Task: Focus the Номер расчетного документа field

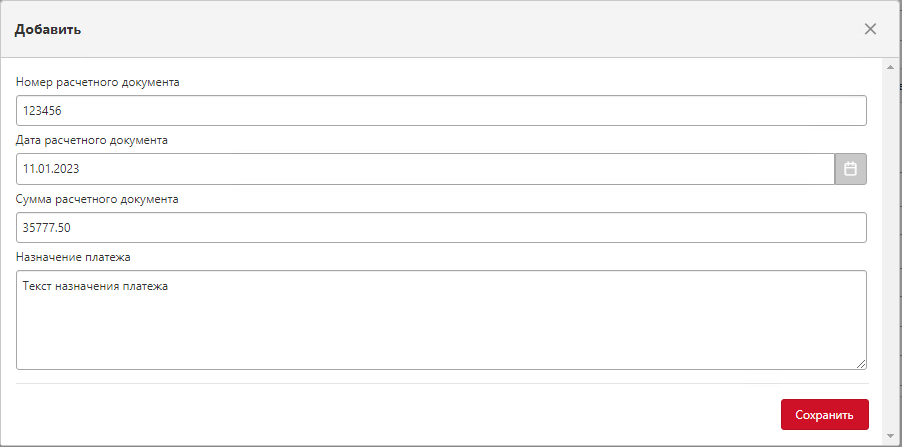Action: [x=441, y=110]
